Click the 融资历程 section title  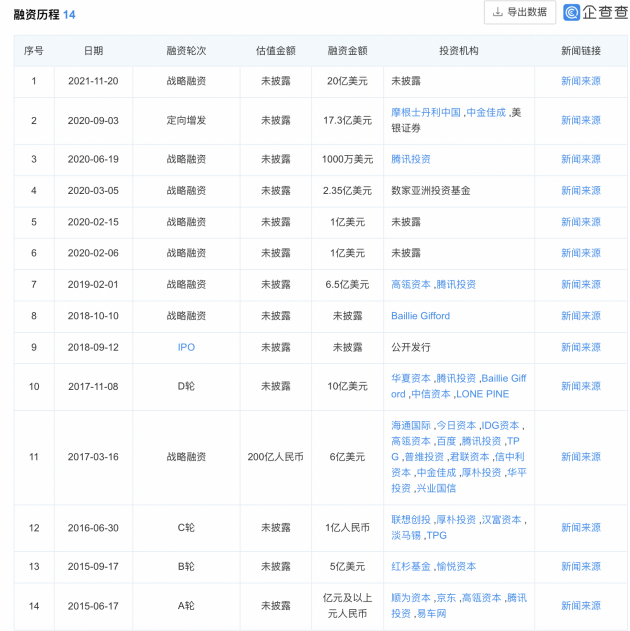(37, 15)
